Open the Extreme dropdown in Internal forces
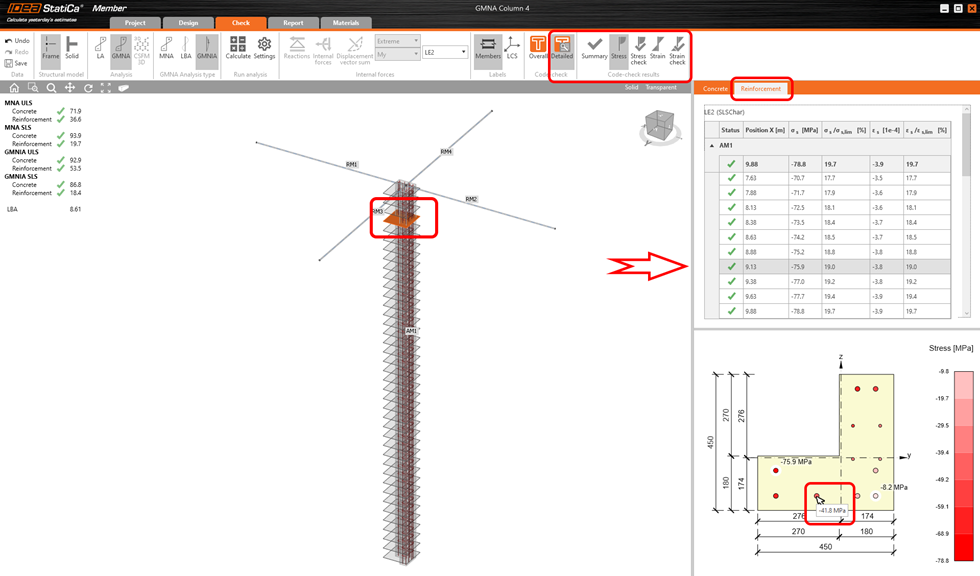 (x=397, y=41)
